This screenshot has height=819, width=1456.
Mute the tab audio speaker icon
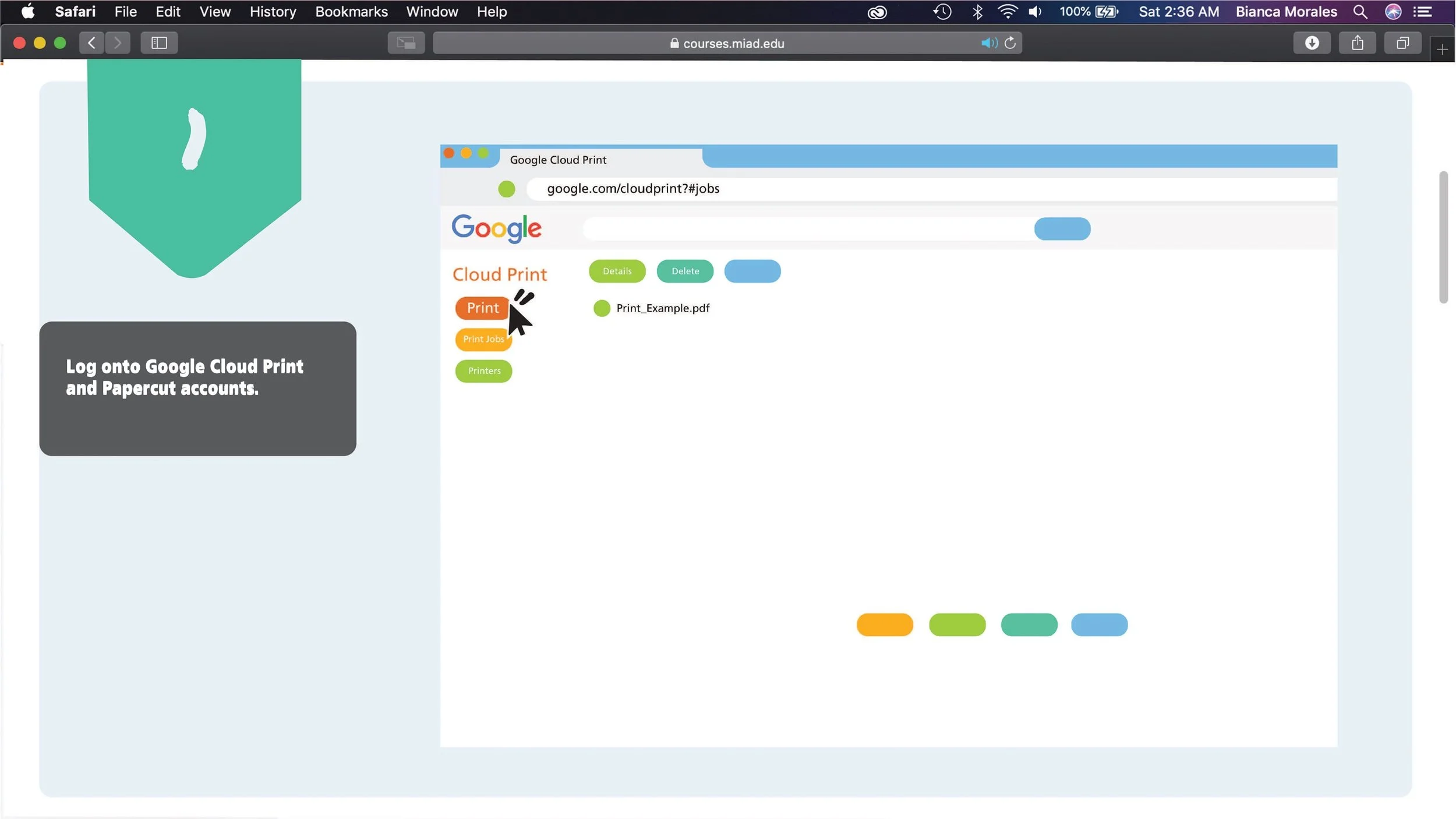click(x=988, y=43)
